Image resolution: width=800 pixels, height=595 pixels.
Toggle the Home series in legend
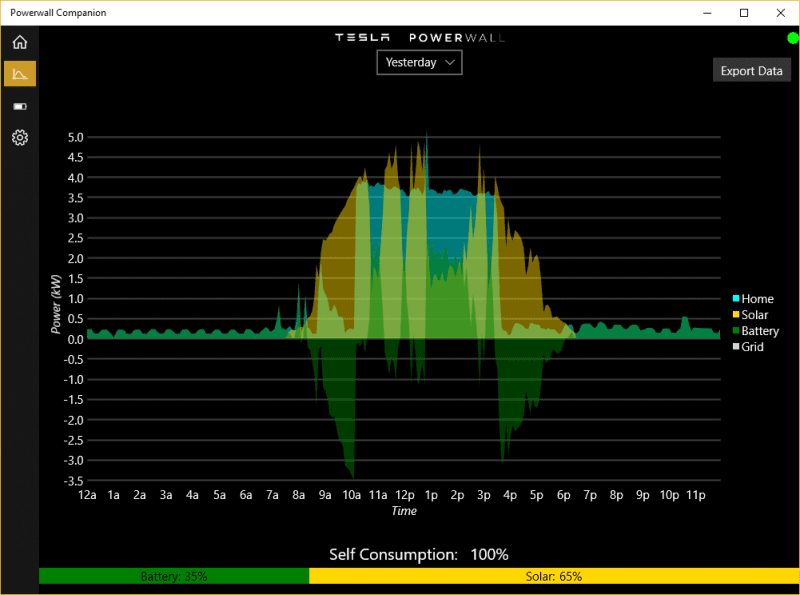757,299
